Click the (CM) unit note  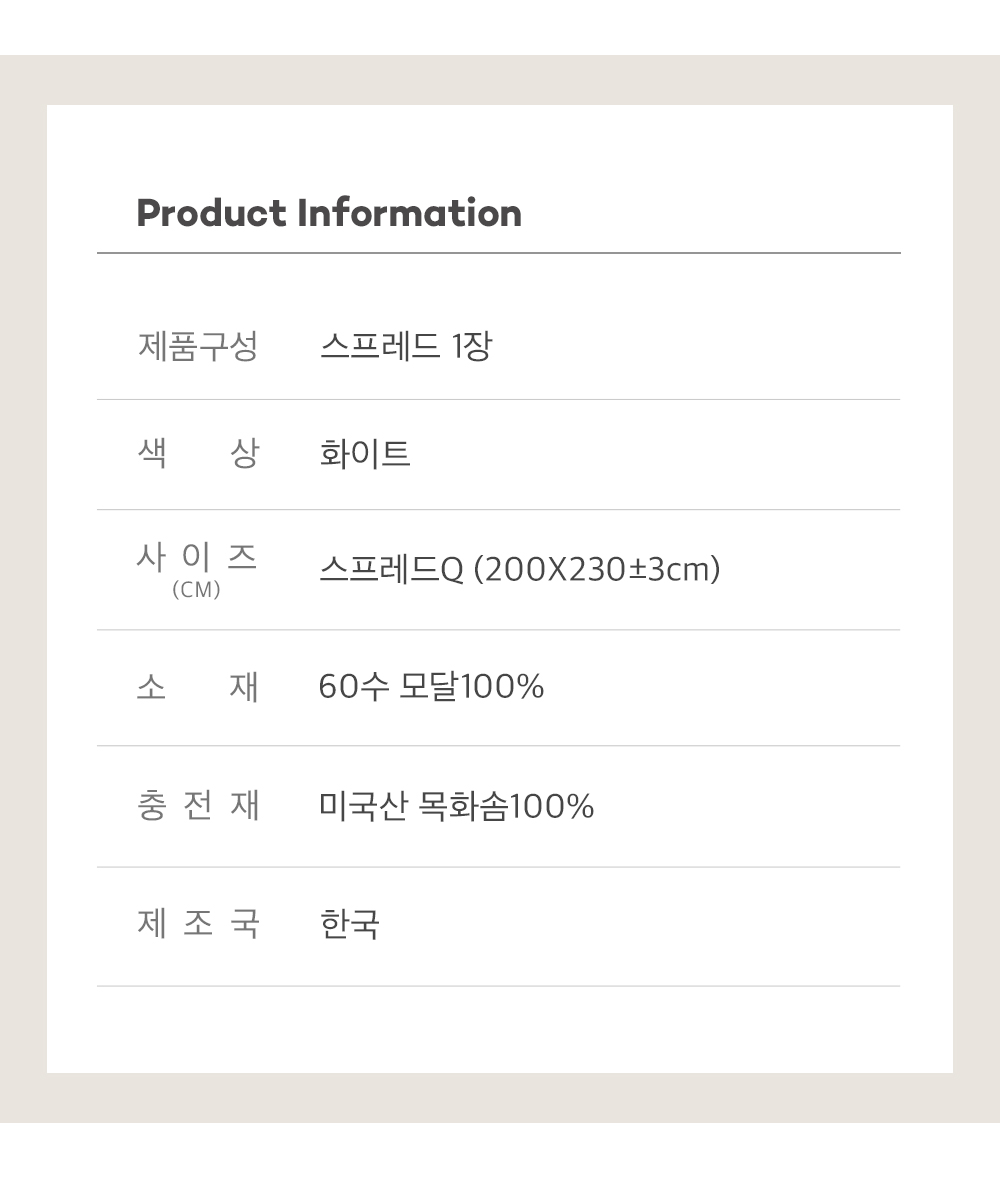pyautogui.click(x=196, y=590)
